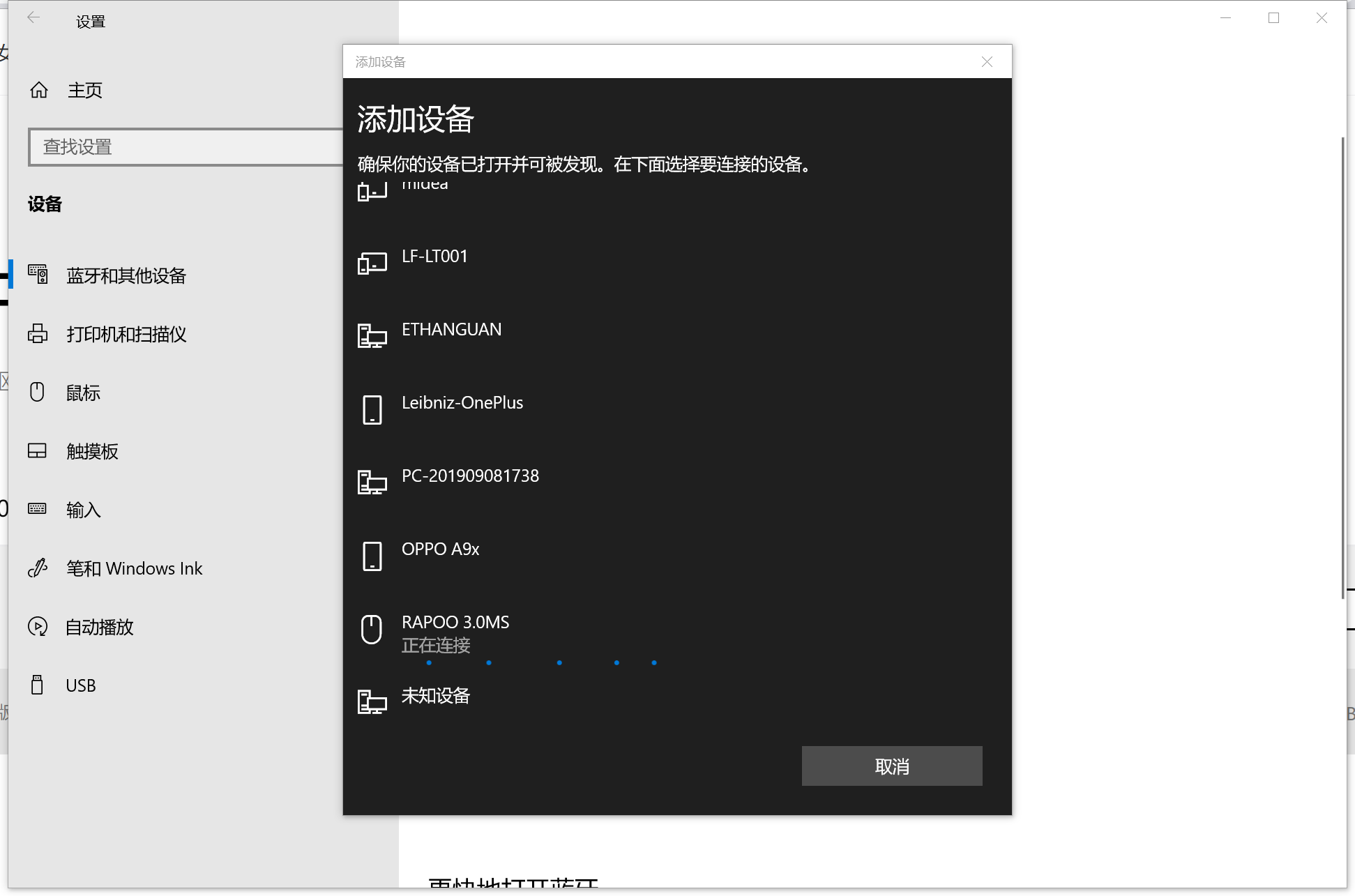The height and width of the screenshot is (896, 1355).
Task: Open the Bluetooth and other devices section
Action: (x=126, y=275)
